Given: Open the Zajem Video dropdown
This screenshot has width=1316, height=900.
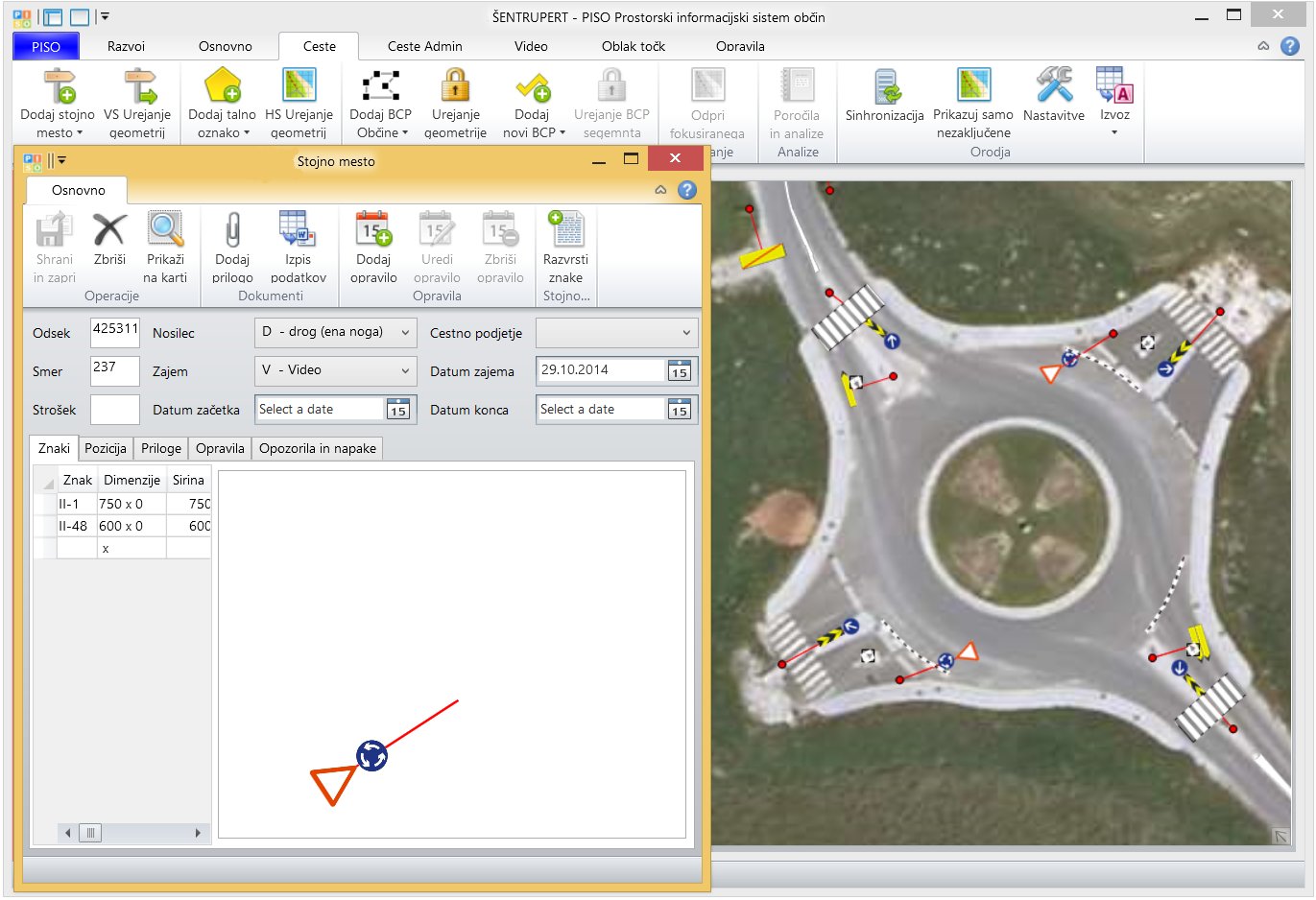Looking at the screenshot, I should 405,370.
